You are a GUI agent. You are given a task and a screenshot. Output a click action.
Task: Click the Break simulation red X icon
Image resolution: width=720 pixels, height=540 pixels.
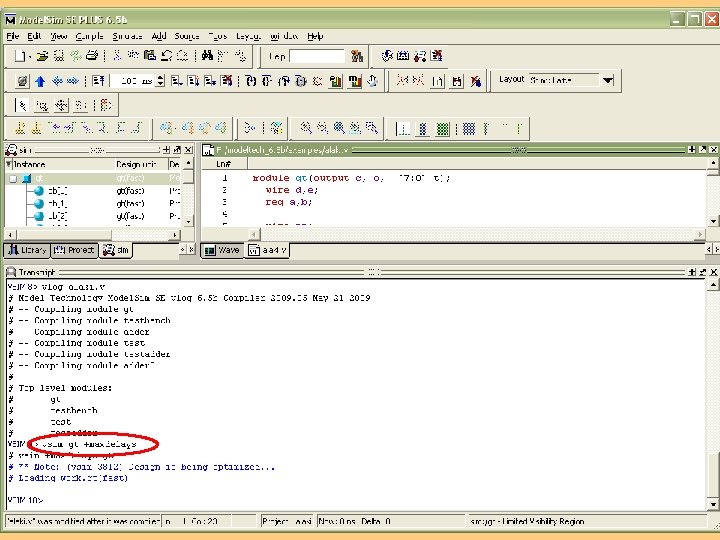[x=226, y=81]
